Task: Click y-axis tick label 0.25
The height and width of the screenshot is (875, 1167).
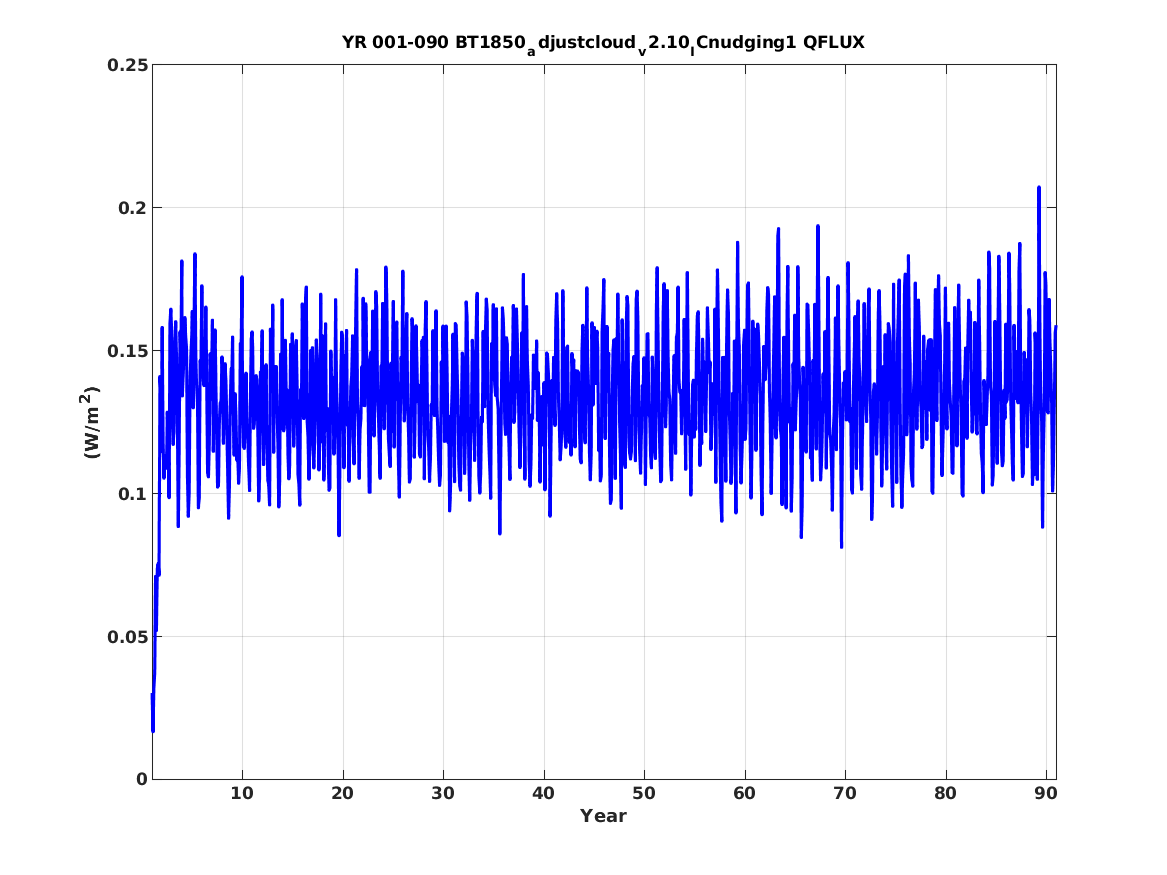Action: click(127, 65)
